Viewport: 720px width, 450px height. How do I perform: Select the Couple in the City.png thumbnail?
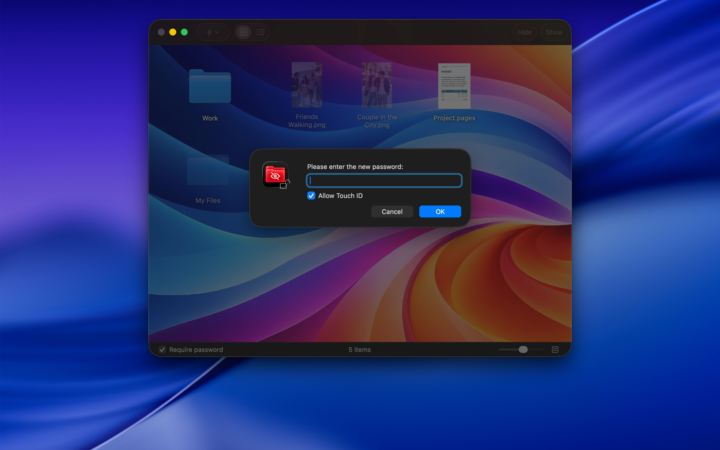377,85
